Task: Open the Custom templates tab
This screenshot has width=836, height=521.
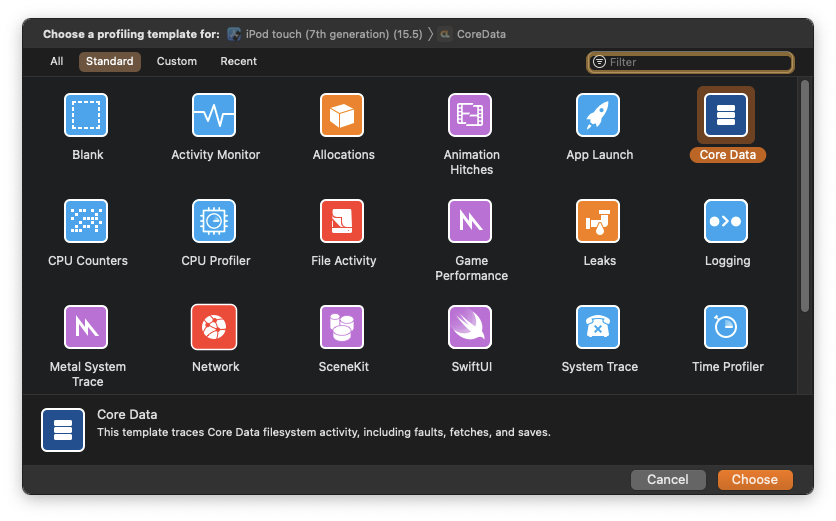Action: point(176,61)
